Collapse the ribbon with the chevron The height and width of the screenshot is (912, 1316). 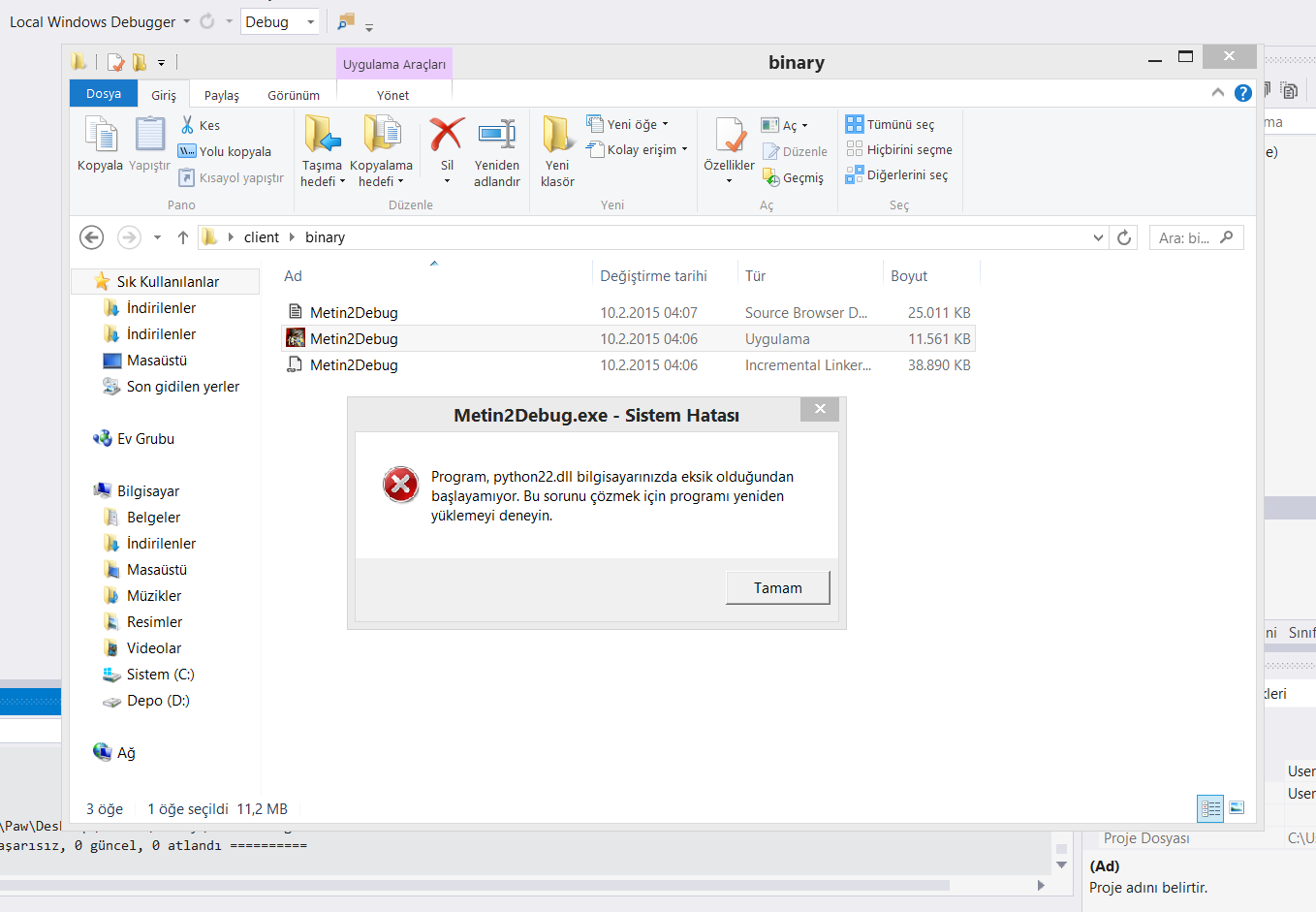click(1218, 92)
